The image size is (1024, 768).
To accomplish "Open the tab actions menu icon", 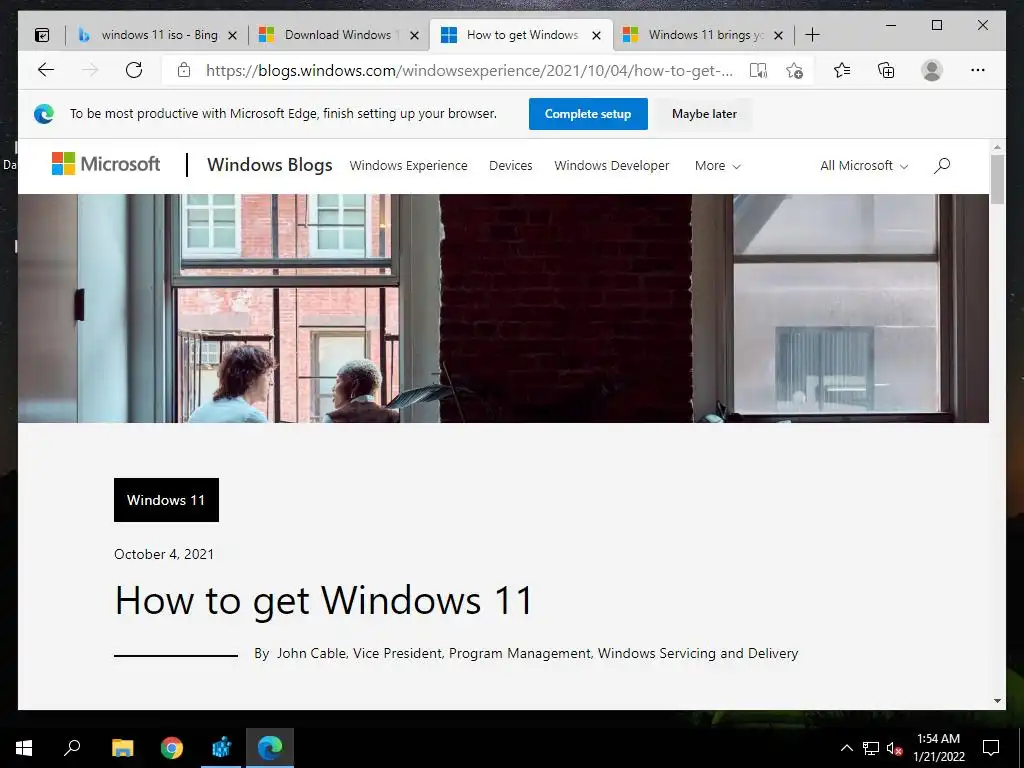I will click(42, 35).
